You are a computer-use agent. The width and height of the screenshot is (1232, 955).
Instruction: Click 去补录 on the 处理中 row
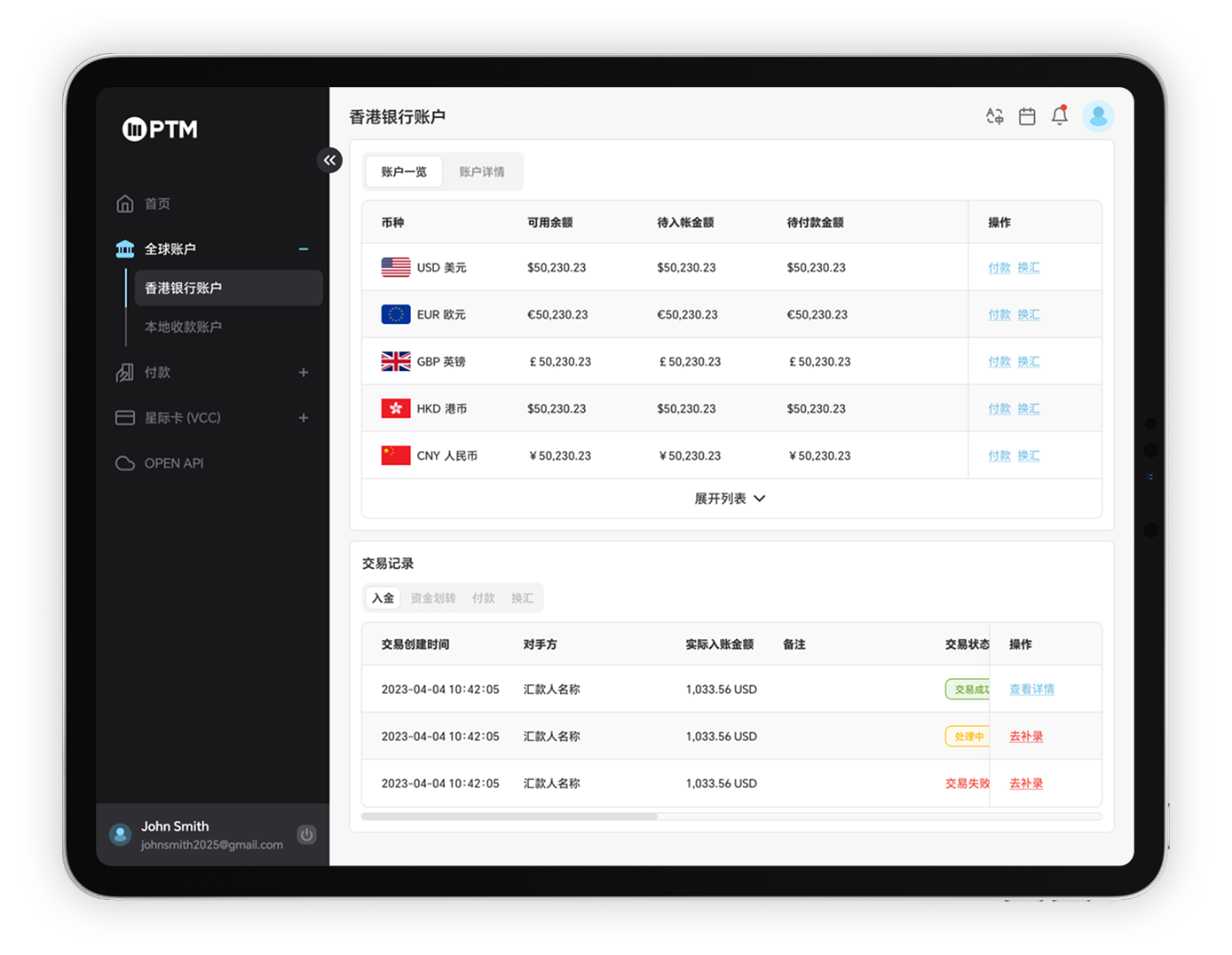[x=1025, y=736]
